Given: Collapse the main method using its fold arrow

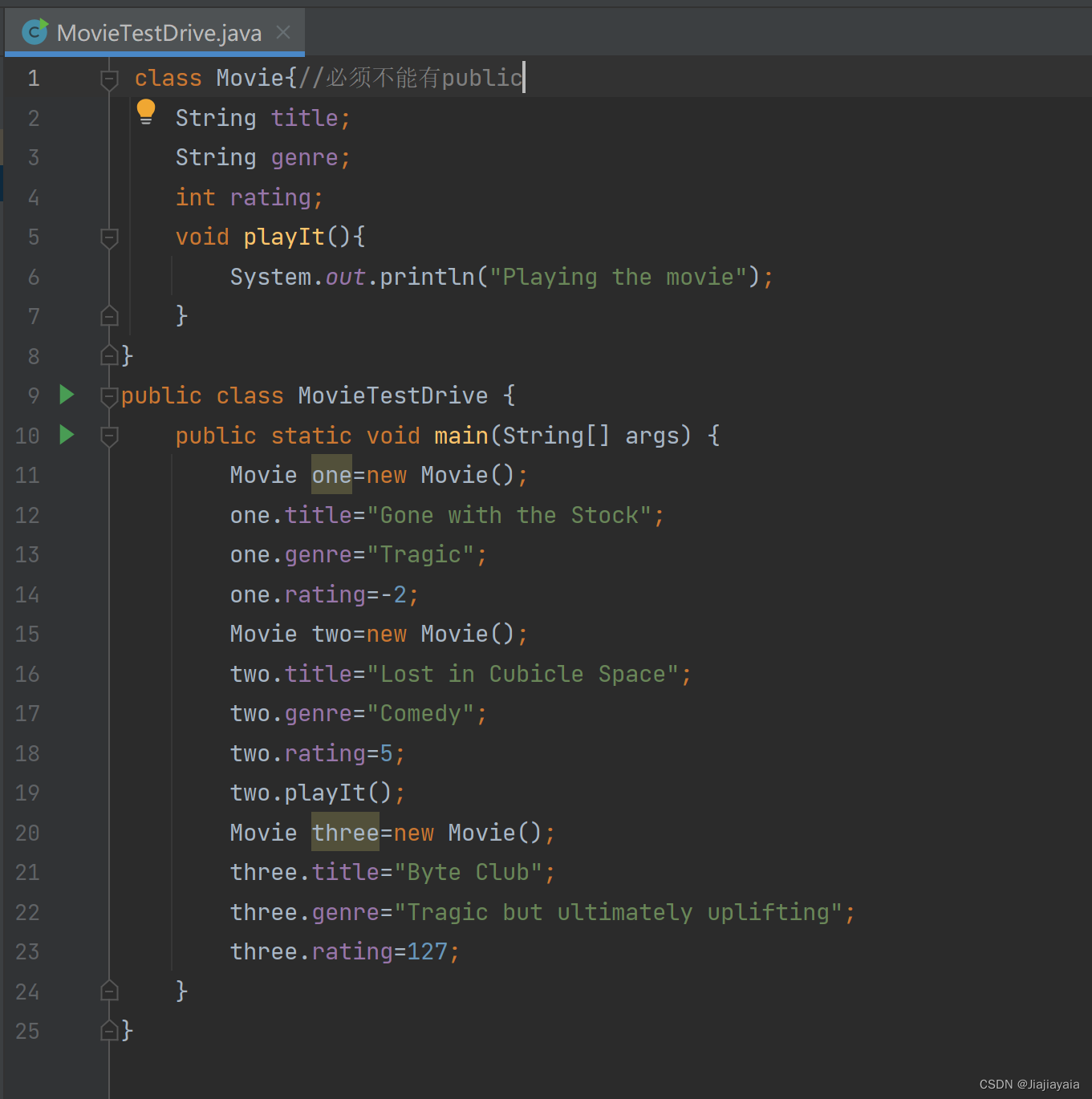Looking at the screenshot, I should 110,436.
